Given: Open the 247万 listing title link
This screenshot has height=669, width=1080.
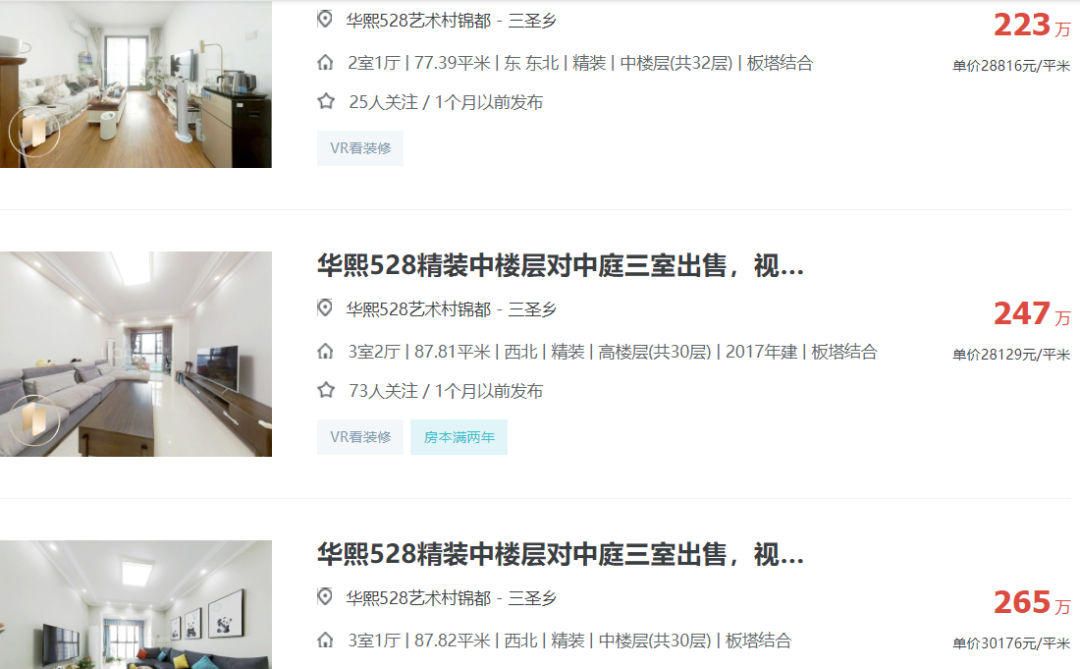Looking at the screenshot, I should 560,265.
